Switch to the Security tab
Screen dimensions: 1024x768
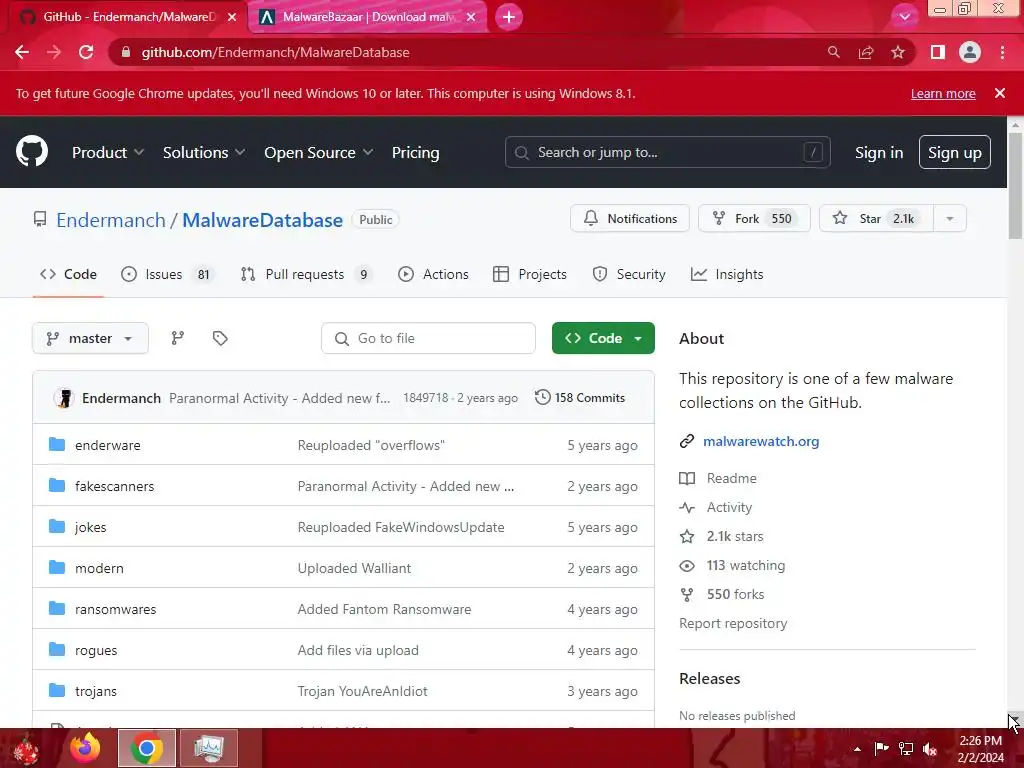[x=629, y=274]
